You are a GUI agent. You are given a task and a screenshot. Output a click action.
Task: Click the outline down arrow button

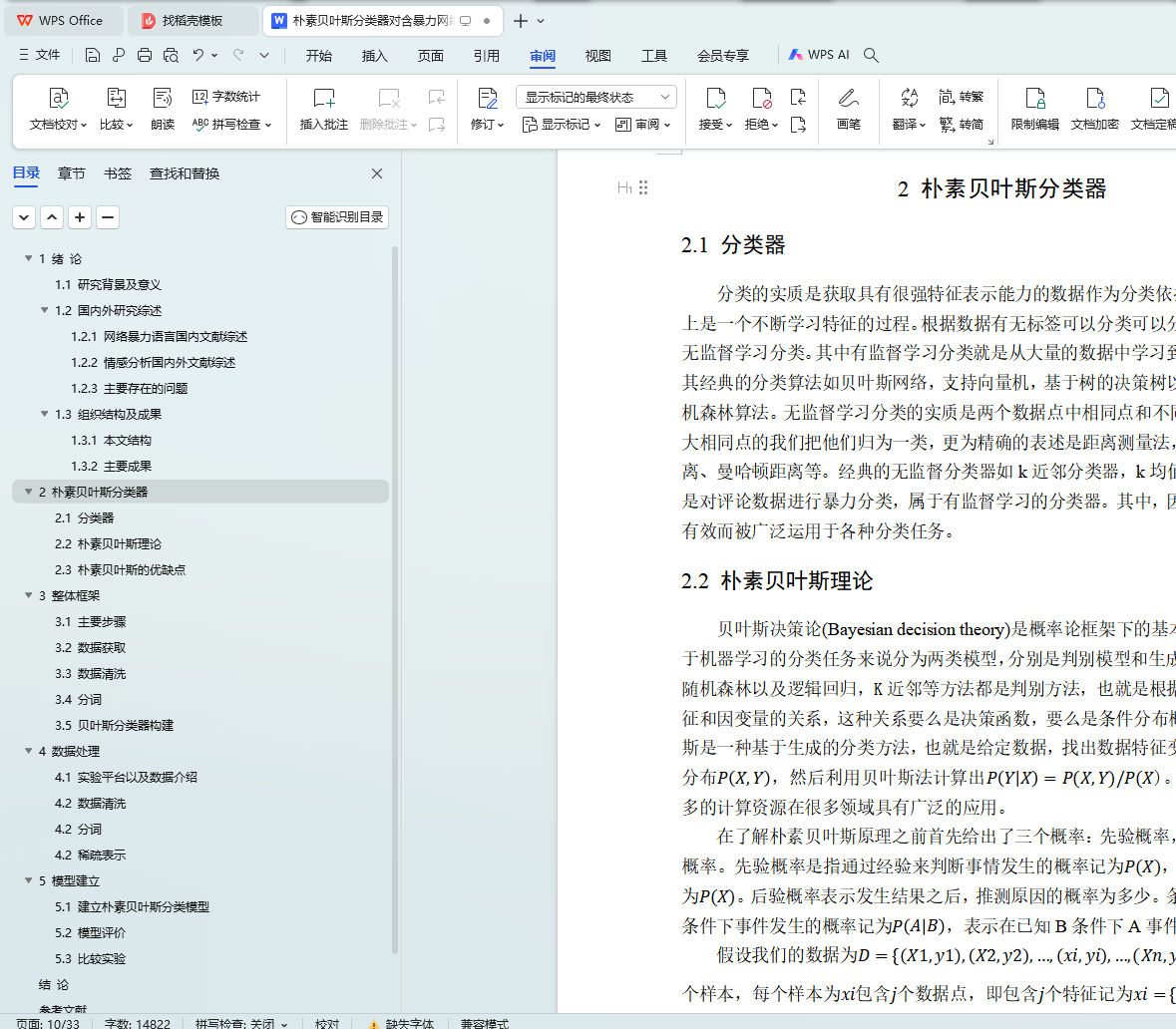[x=24, y=217]
